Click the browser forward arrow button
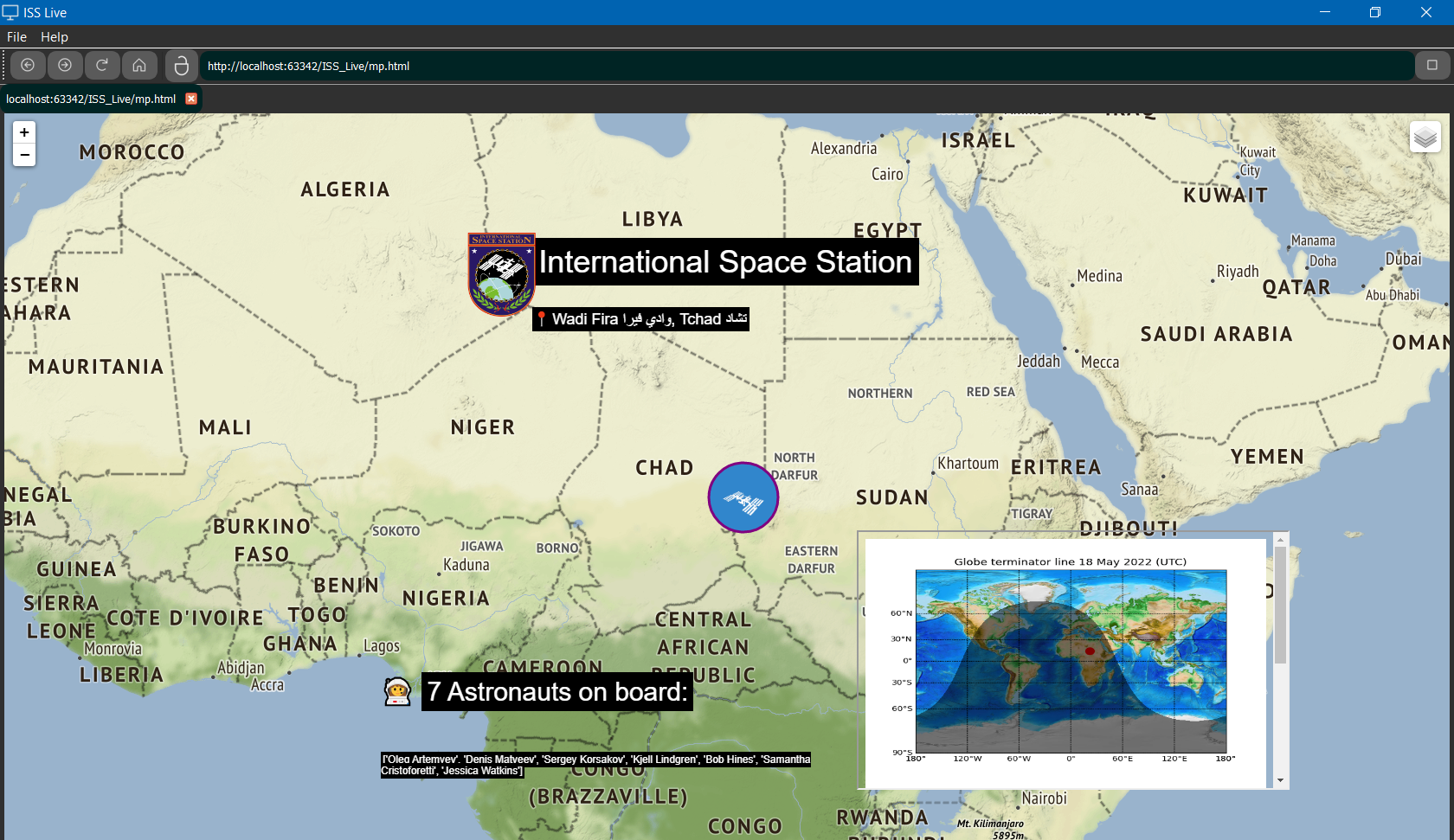This screenshot has width=1454, height=840. pyautogui.click(x=65, y=66)
